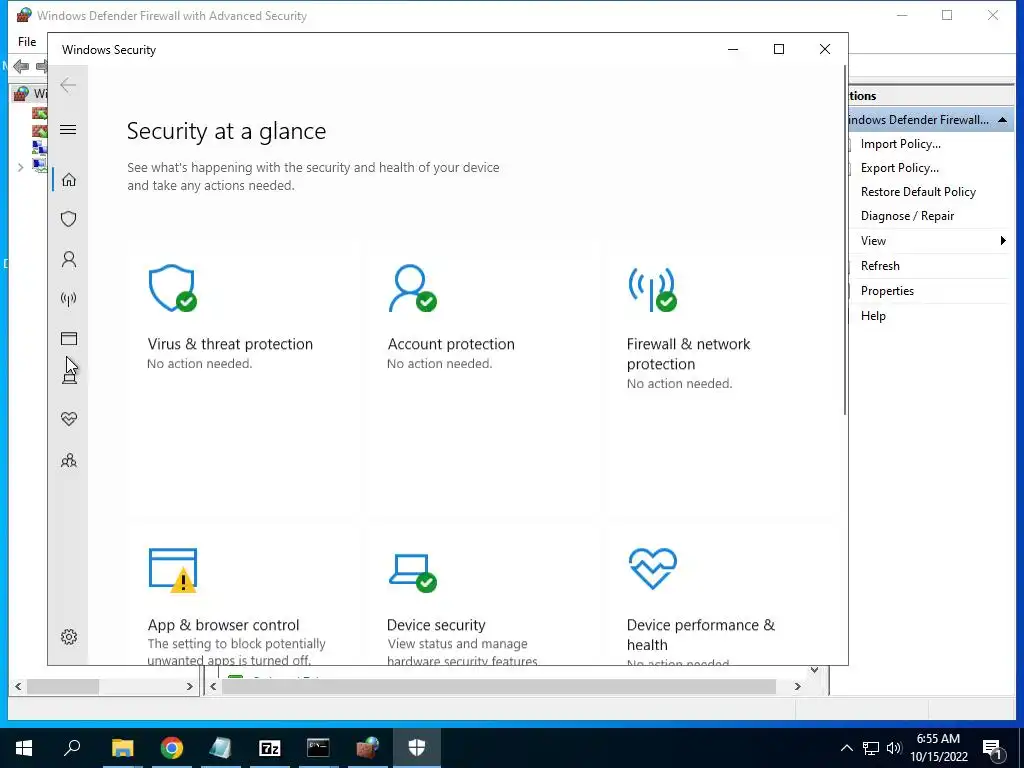The width and height of the screenshot is (1024, 768).
Task: Open Command Prompt from taskbar
Action: 318,748
